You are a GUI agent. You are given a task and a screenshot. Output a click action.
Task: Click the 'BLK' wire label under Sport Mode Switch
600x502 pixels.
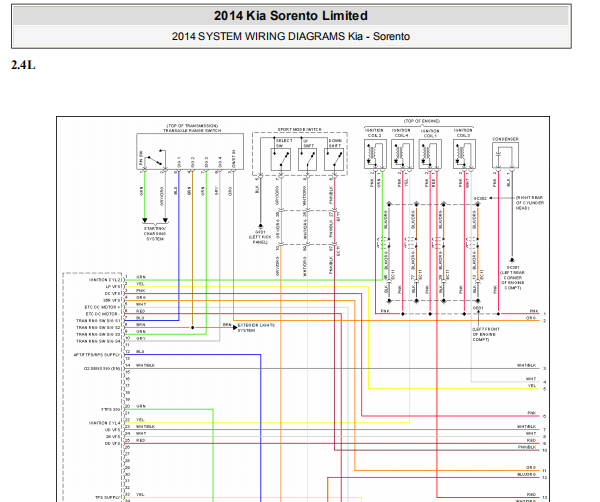[257, 189]
